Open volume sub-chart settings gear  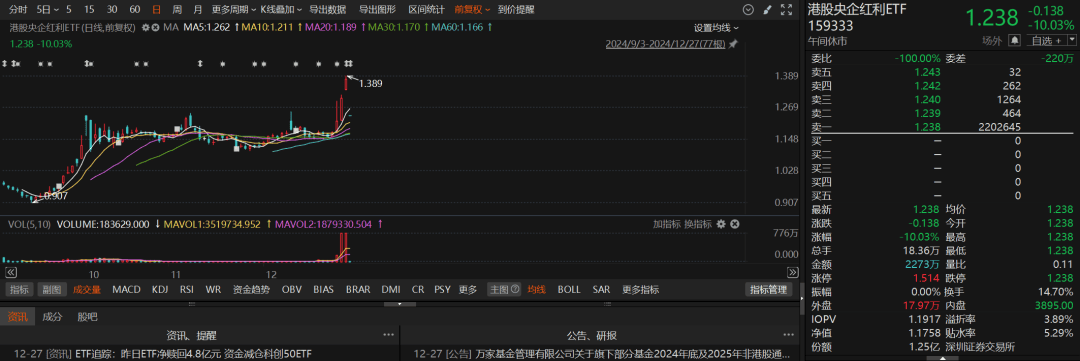721,224
